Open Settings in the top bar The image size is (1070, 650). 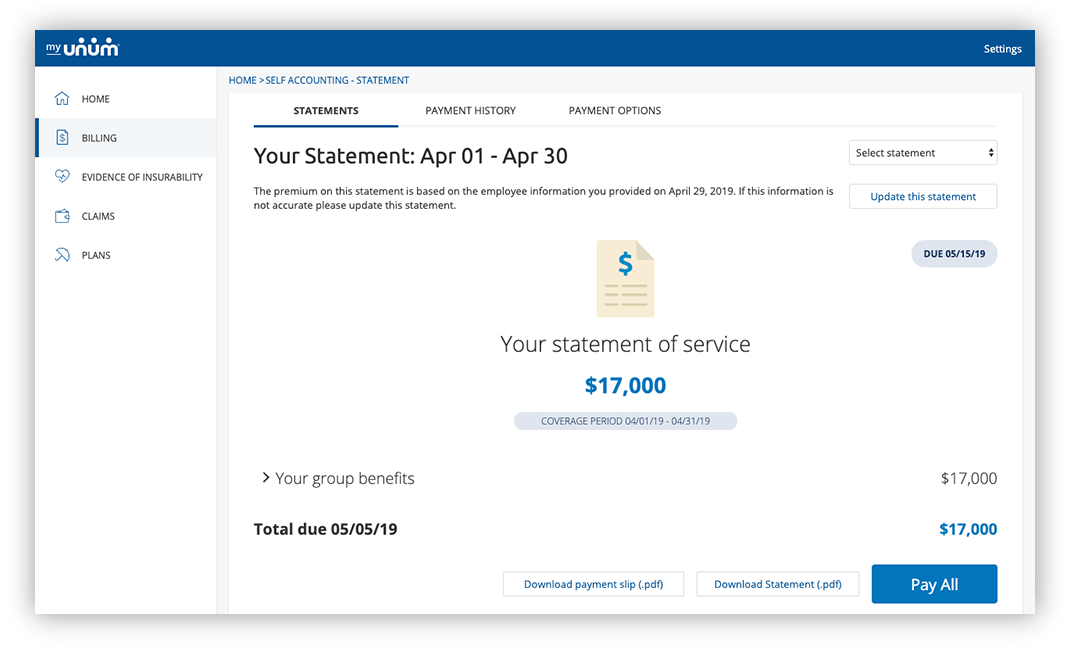(1002, 48)
